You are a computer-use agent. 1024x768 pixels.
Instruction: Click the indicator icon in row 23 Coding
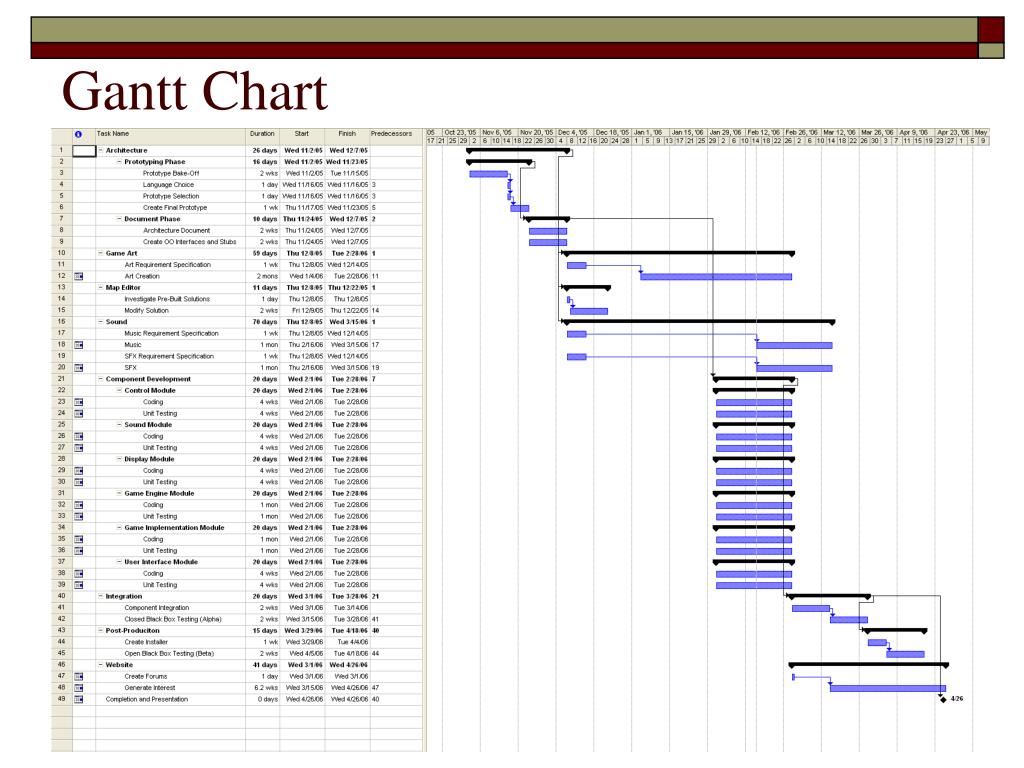point(79,402)
